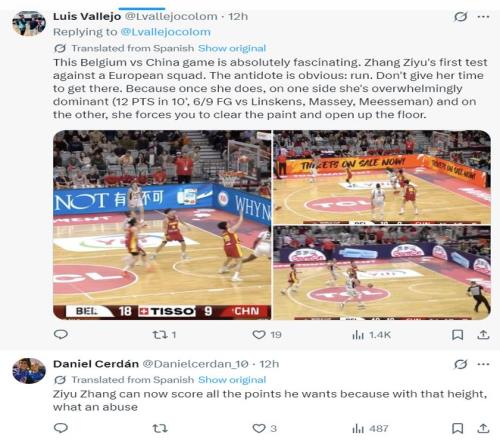Open top-right image with tickets on sale banner
The width and height of the screenshot is (500, 440).
click(382, 177)
